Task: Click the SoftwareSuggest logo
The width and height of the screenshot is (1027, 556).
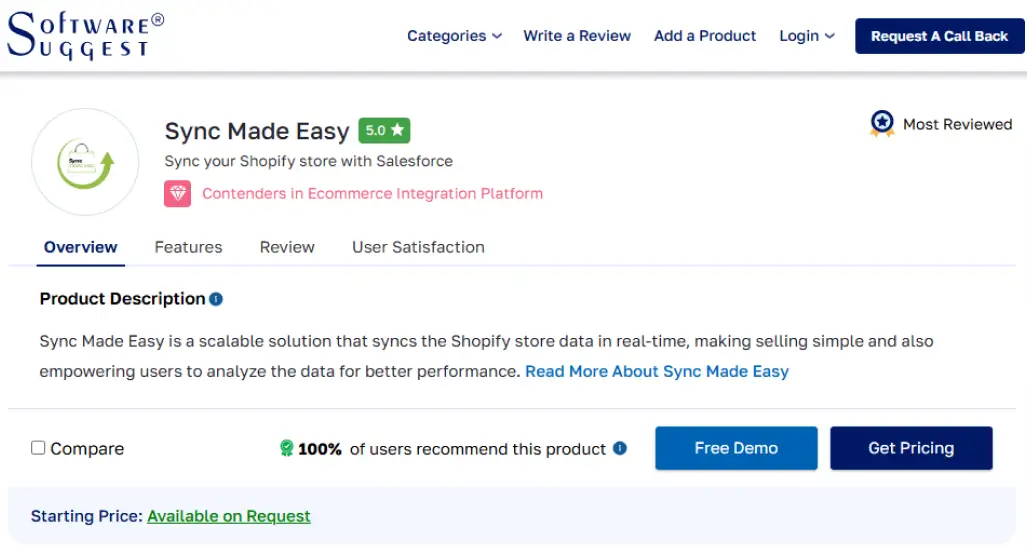Action: [x=86, y=36]
